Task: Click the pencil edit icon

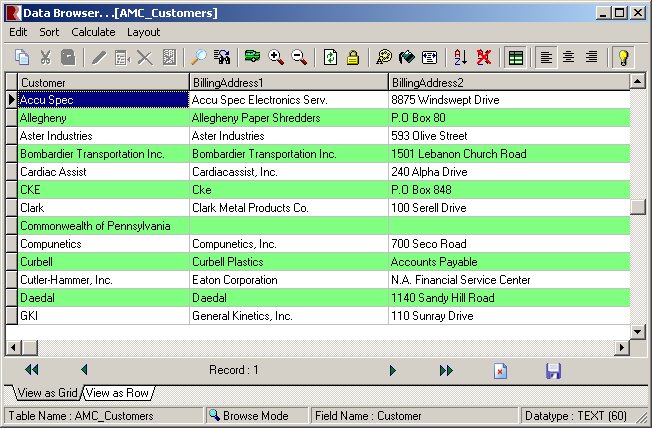Action: pyautogui.click(x=99, y=57)
